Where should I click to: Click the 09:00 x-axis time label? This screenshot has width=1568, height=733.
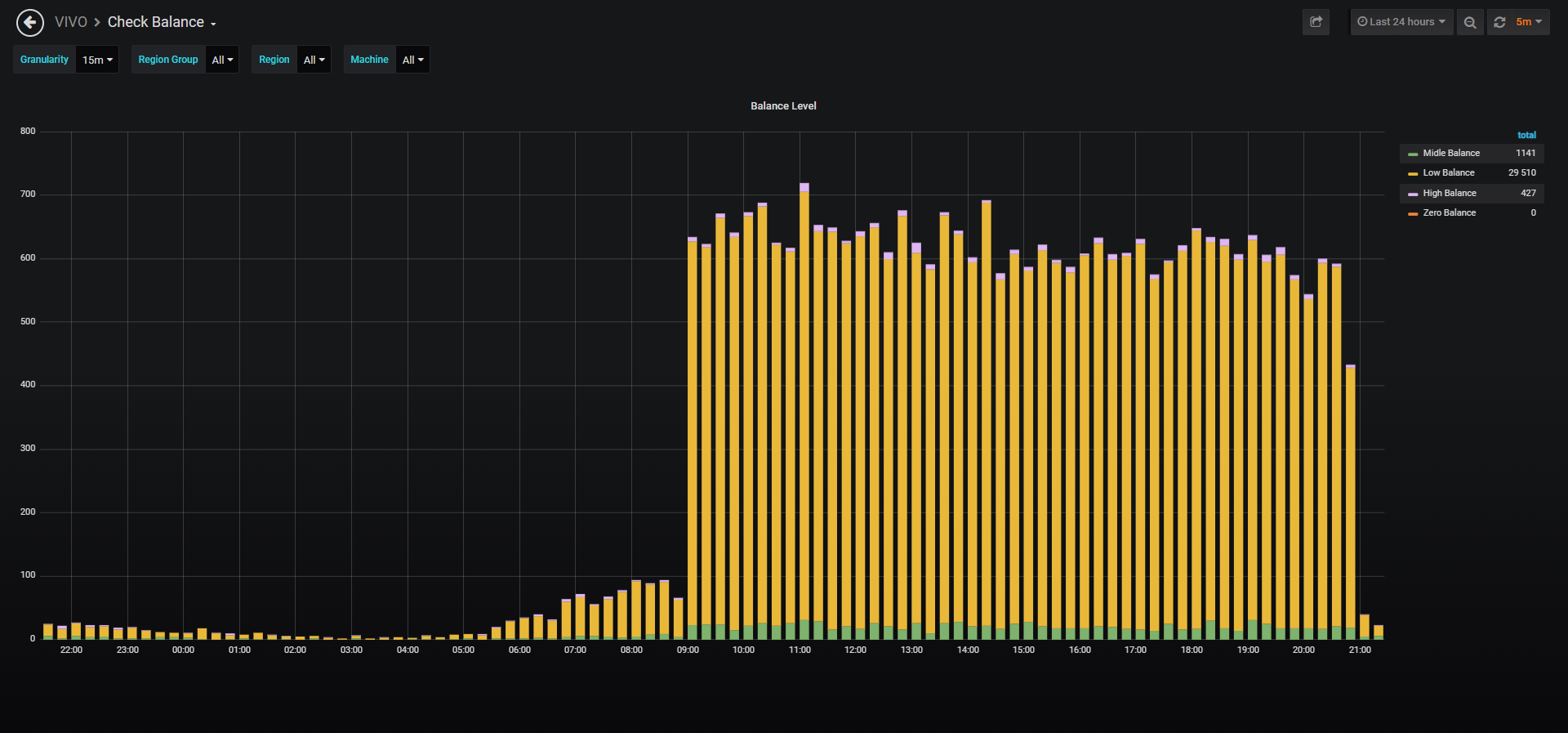tap(688, 650)
